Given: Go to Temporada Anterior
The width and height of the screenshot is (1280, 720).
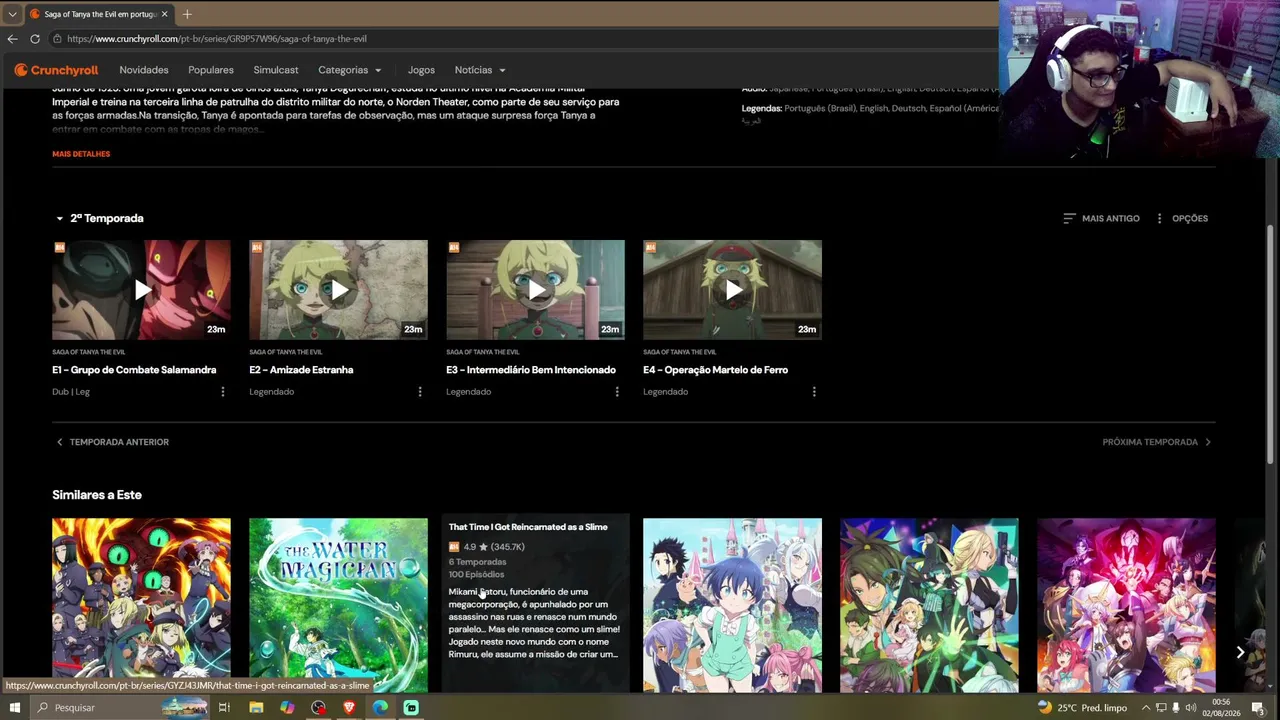Looking at the screenshot, I should pyautogui.click(x=112, y=442).
